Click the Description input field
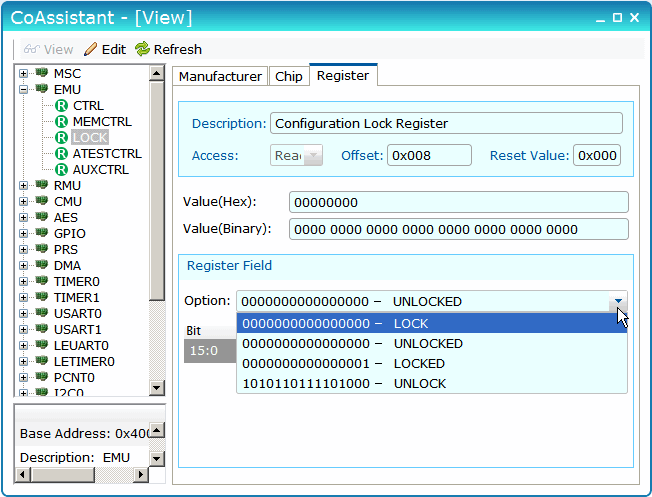Viewport: 652px width, 497px height. (446, 123)
